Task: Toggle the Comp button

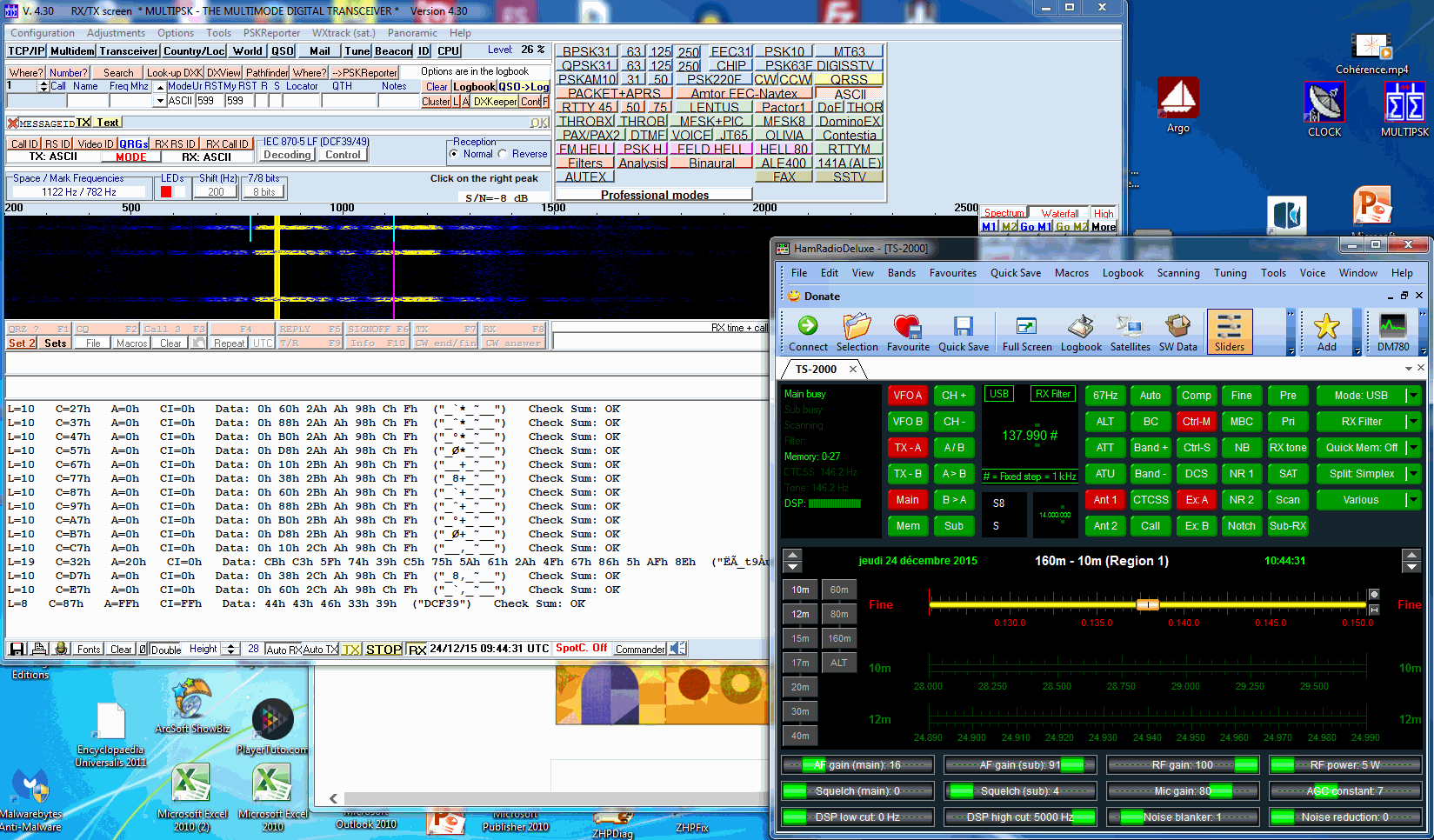Action: tap(1196, 396)
